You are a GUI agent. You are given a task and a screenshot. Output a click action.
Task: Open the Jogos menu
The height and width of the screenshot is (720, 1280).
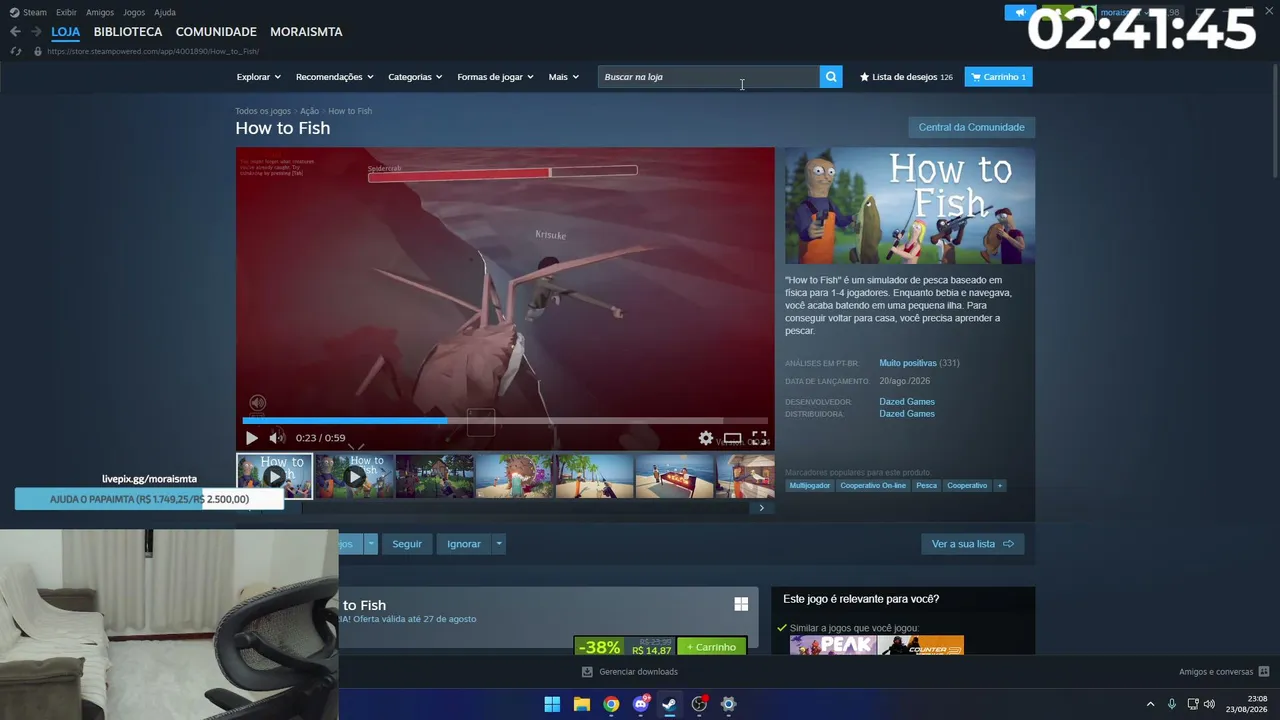134,12
